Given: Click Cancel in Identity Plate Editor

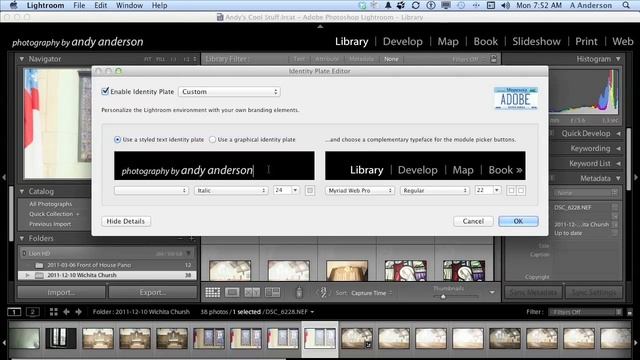Looking at the screenshot, I should 473,221.
